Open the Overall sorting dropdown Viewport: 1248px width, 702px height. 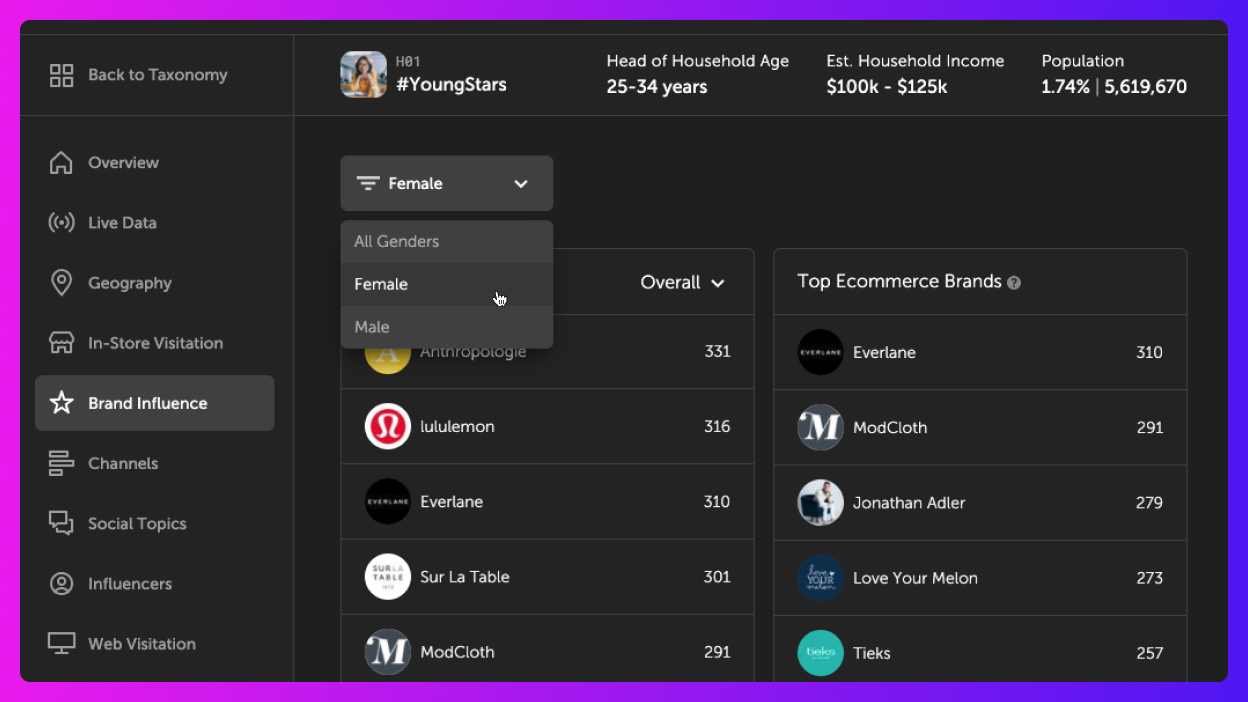tap(683, 282)
